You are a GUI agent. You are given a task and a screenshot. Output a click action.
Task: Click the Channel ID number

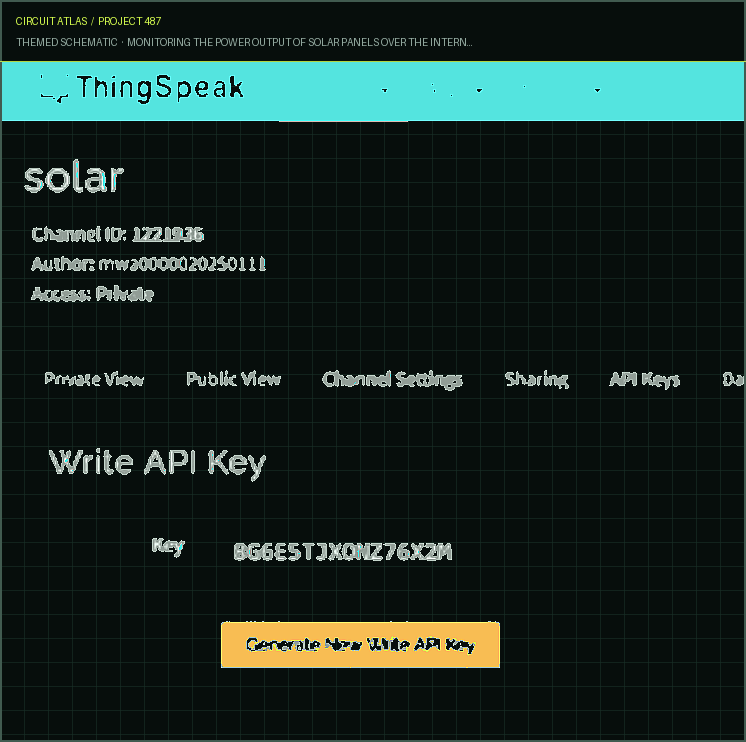pos(168,234)
